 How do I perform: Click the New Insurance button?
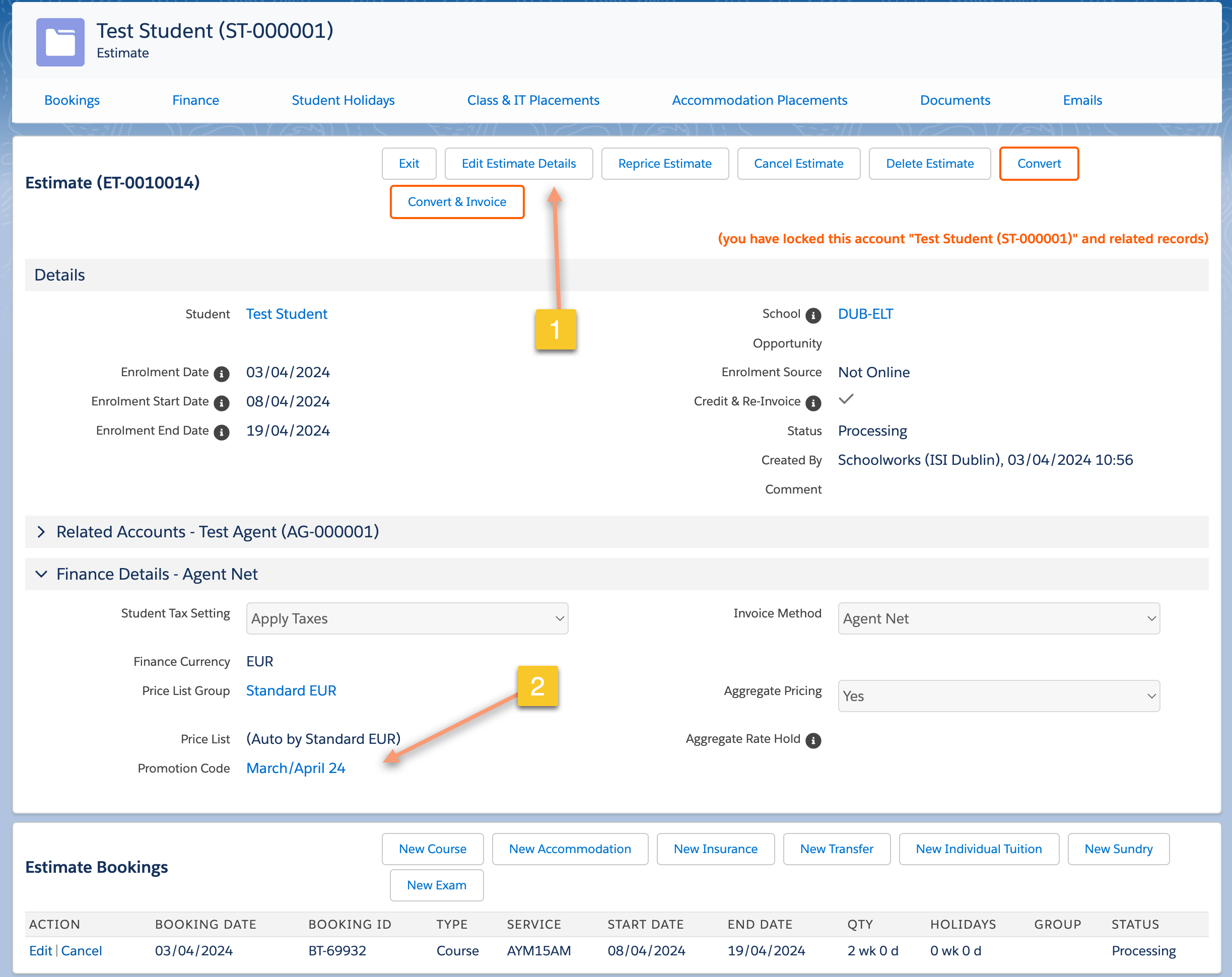click(715, 849)
